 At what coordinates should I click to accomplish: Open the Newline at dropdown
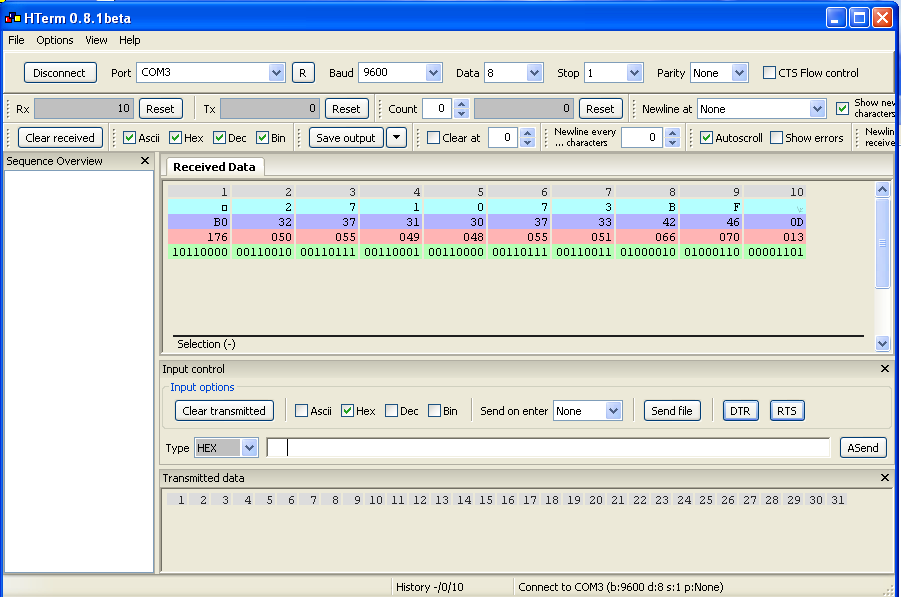[x=817, y=109]
